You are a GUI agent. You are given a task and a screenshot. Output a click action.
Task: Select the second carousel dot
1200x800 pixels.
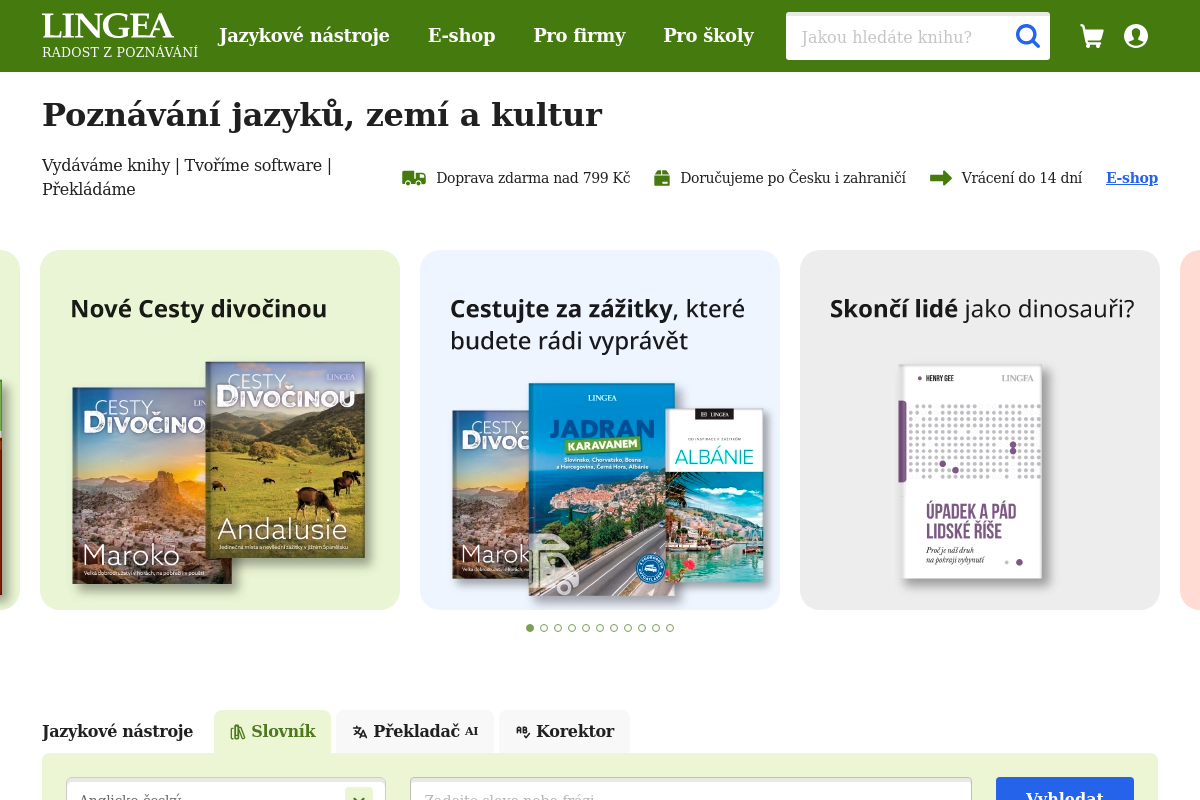(x=544, y=628)
